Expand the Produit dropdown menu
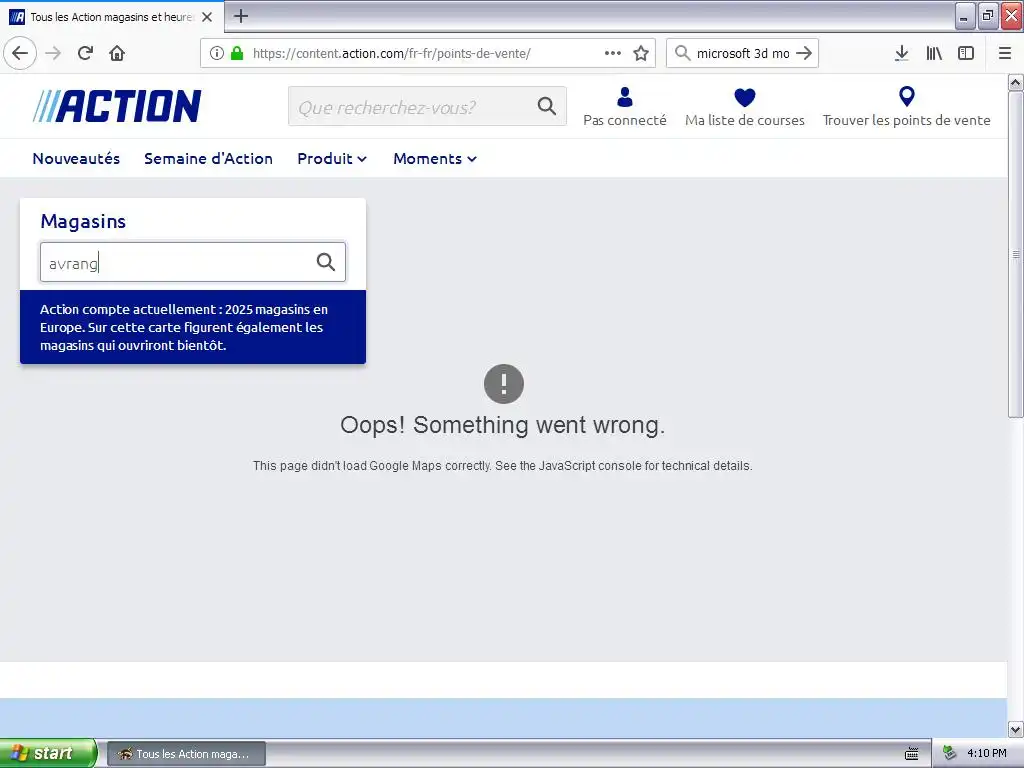Screen dimensions: 1024x768 [332, 159]
